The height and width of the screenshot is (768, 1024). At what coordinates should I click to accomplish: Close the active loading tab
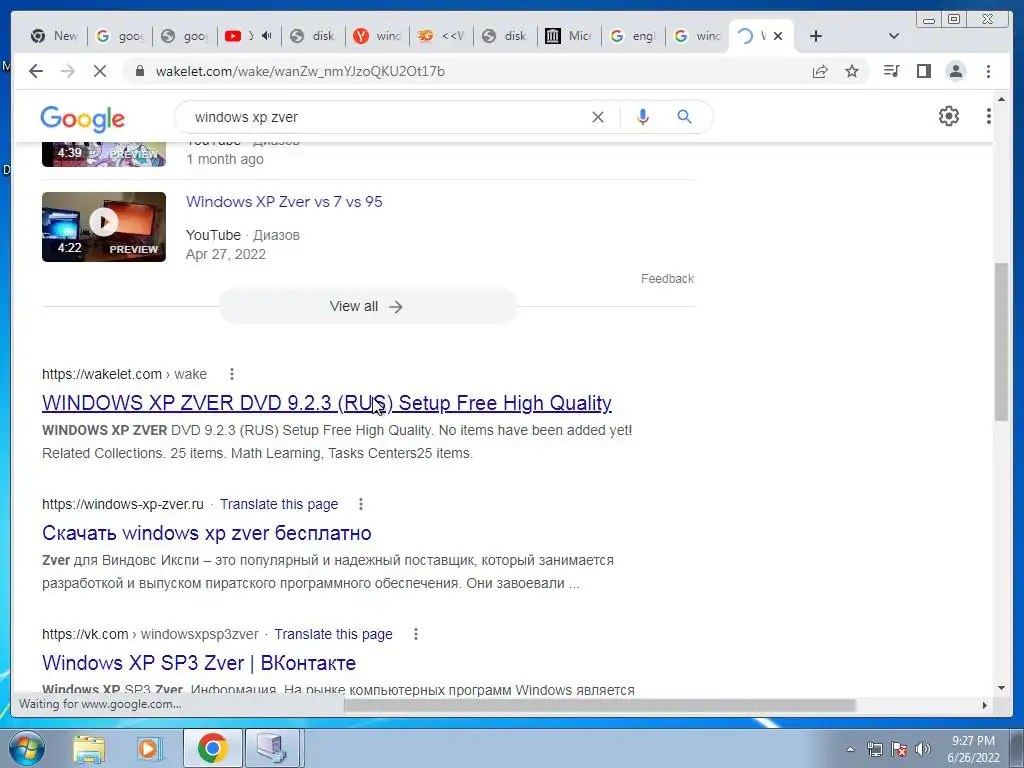(778, 36)
